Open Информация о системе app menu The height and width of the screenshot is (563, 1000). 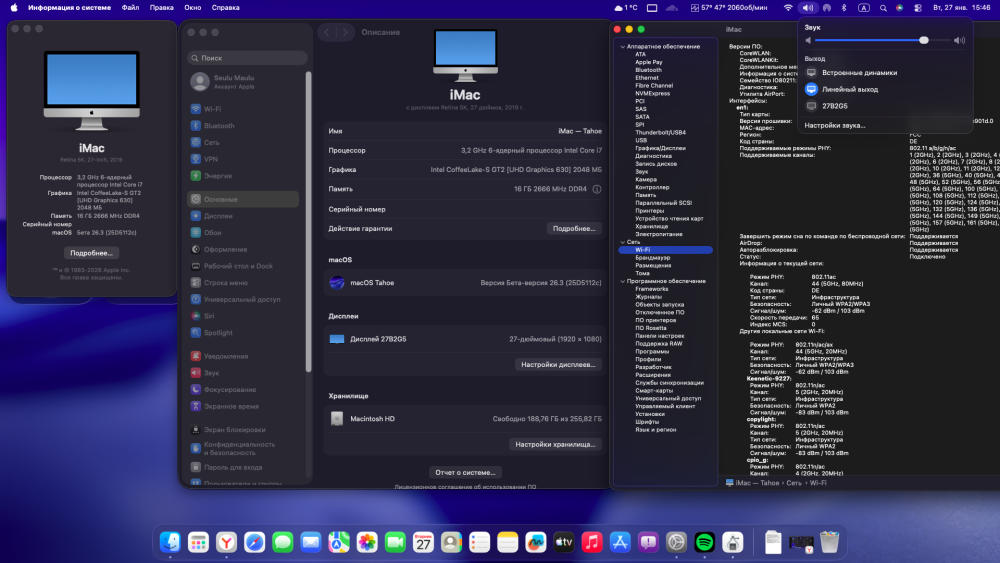(70, 8)
